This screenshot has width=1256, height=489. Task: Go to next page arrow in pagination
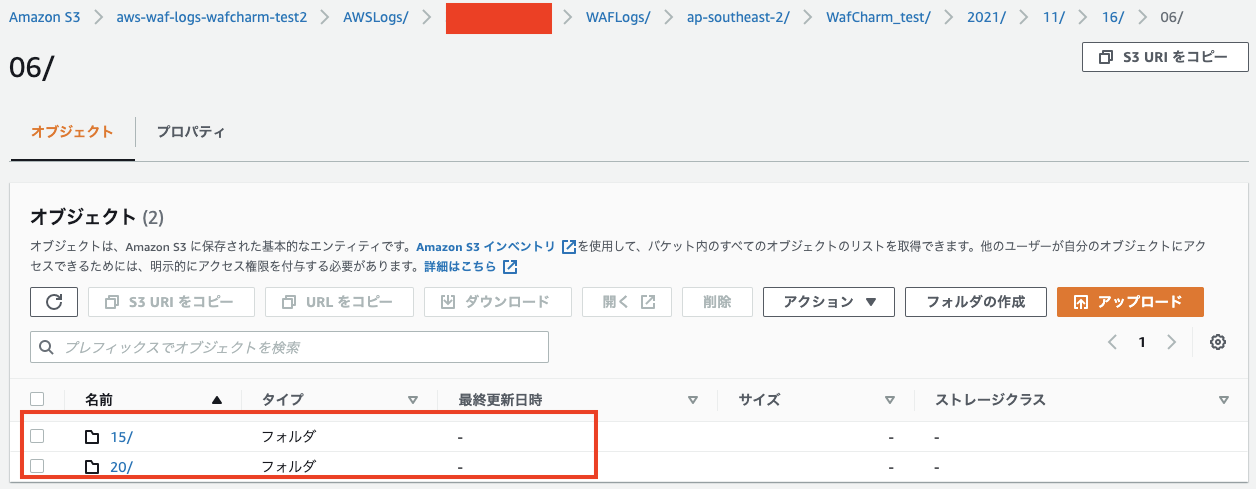coord(1172,342)
